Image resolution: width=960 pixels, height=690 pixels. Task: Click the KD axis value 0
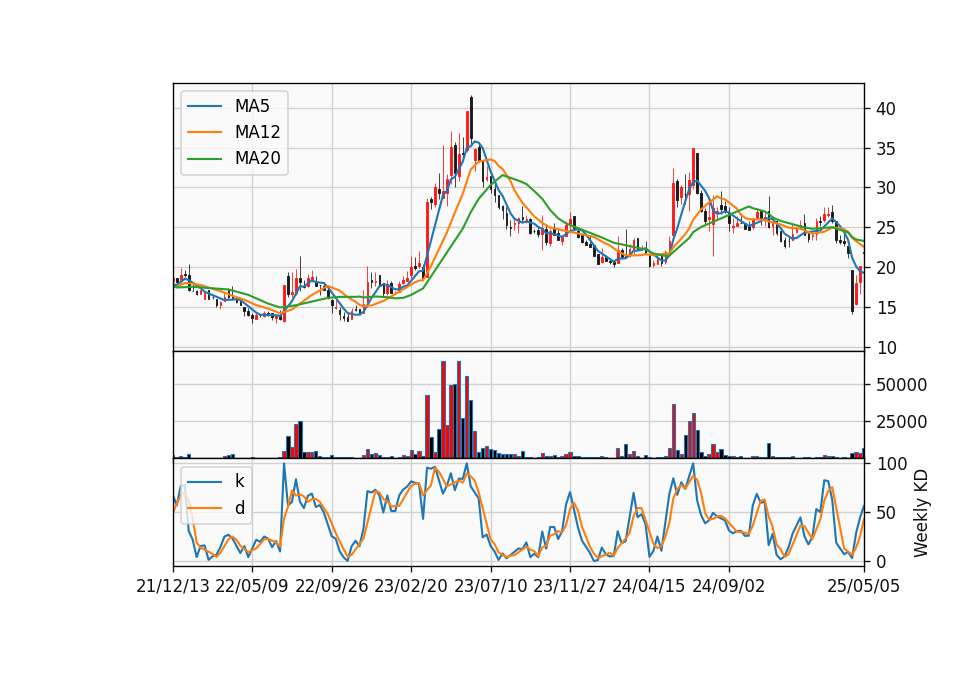point(881,561)
